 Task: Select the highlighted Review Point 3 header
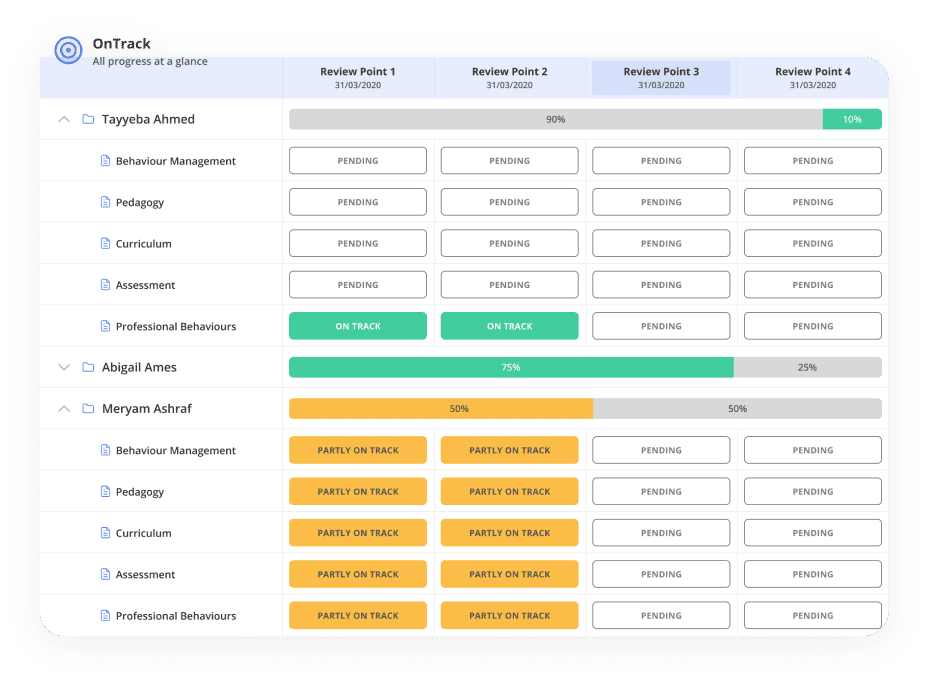pos(661,78)
